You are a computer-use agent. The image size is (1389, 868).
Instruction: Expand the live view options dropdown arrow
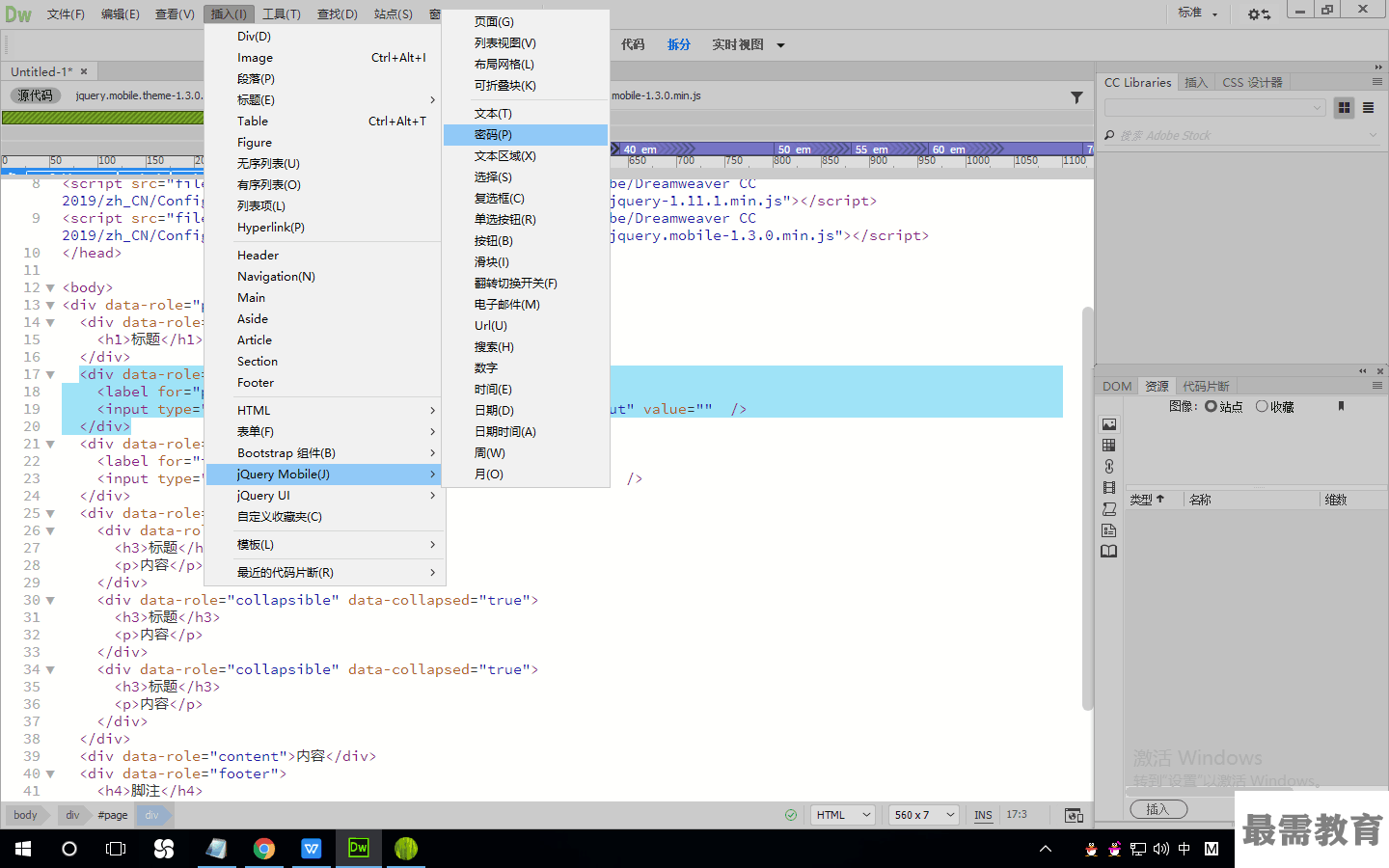click(x=780, y=45)
